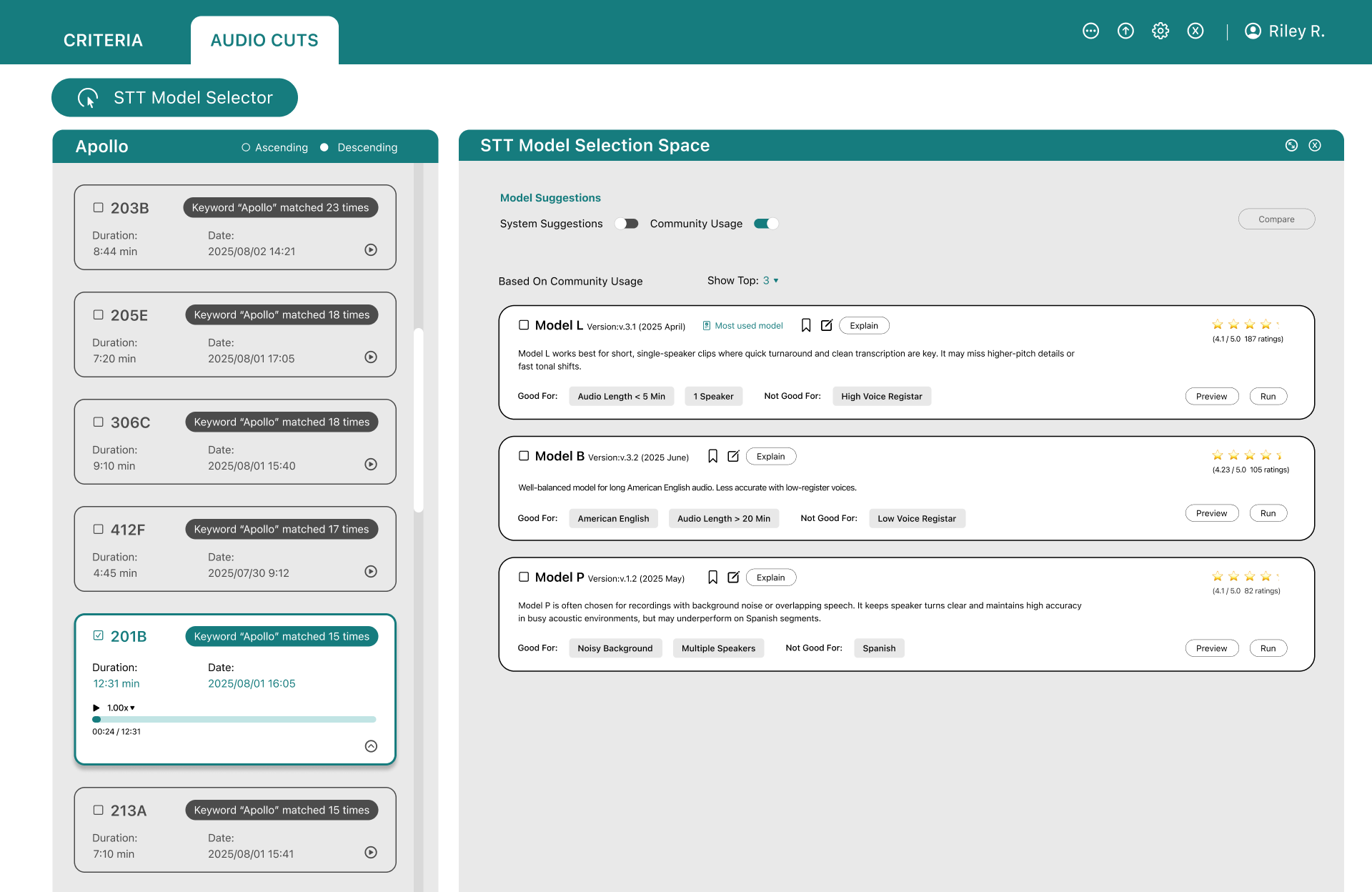Run Model P
Image resolution: width=1372 pixels, height=892 pixels.
coord(1268,648)
